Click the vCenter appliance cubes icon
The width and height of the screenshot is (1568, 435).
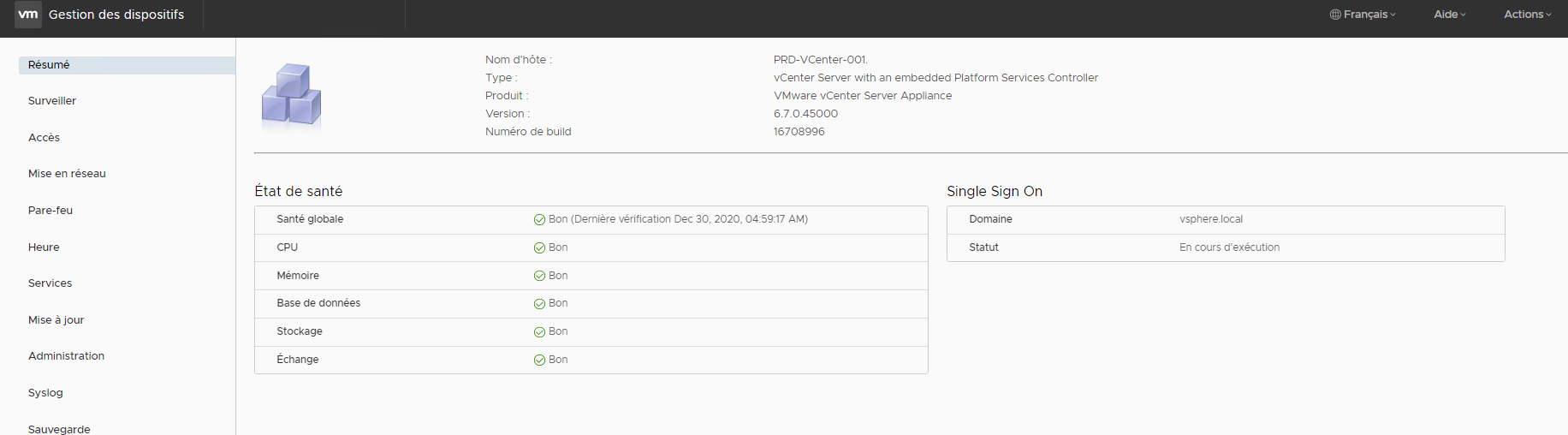click(x=291, y=95)
